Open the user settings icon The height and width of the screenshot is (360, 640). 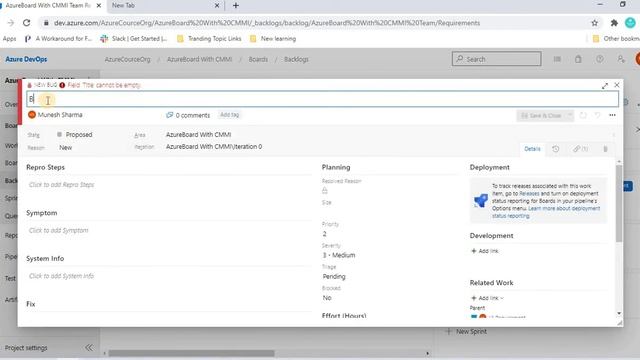coord(621,59)
